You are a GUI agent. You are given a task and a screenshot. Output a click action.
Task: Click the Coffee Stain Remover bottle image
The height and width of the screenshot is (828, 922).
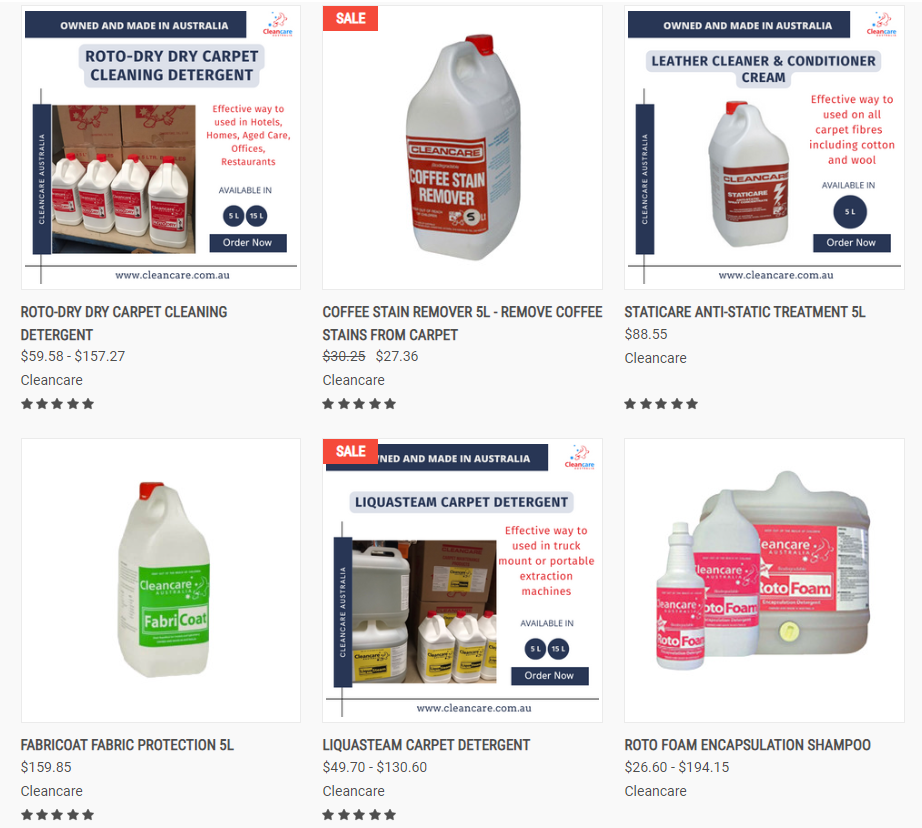[x=462, y=148]
